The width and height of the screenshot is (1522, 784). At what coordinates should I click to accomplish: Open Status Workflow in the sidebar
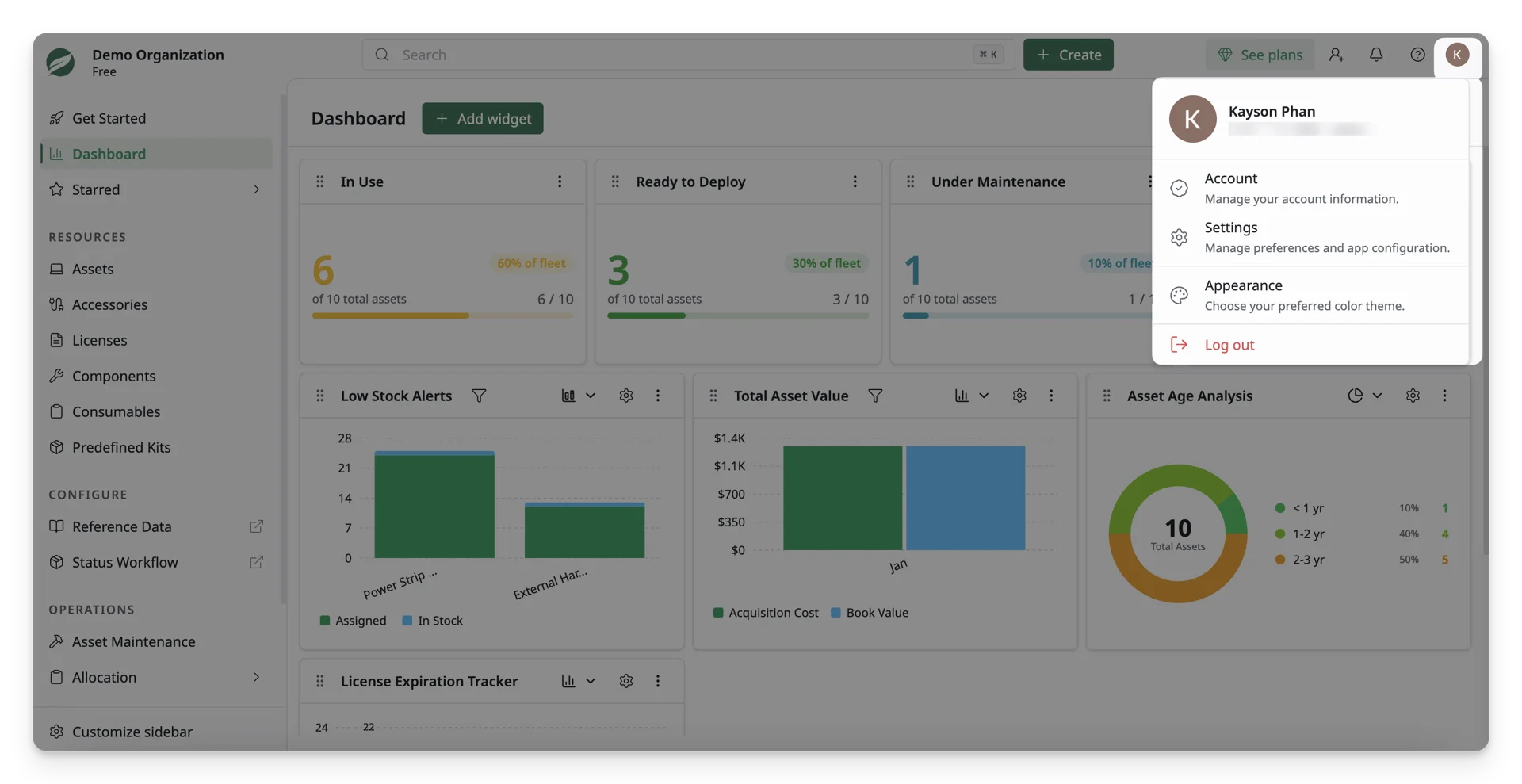point(156,562)
